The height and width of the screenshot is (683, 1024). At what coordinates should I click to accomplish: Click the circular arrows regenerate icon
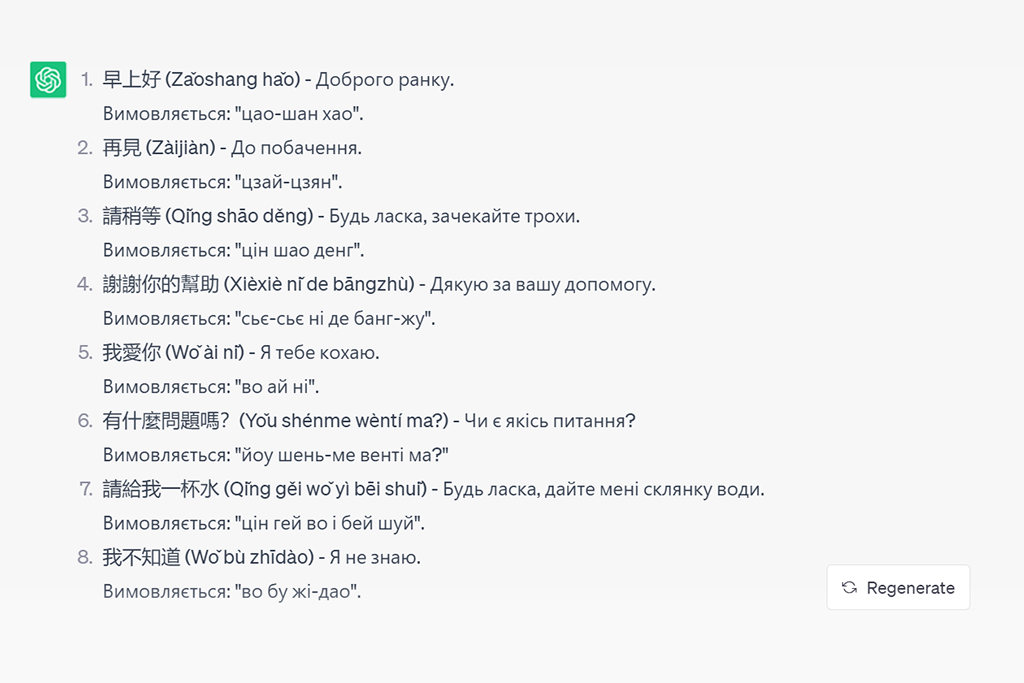[x=850, y=588]
